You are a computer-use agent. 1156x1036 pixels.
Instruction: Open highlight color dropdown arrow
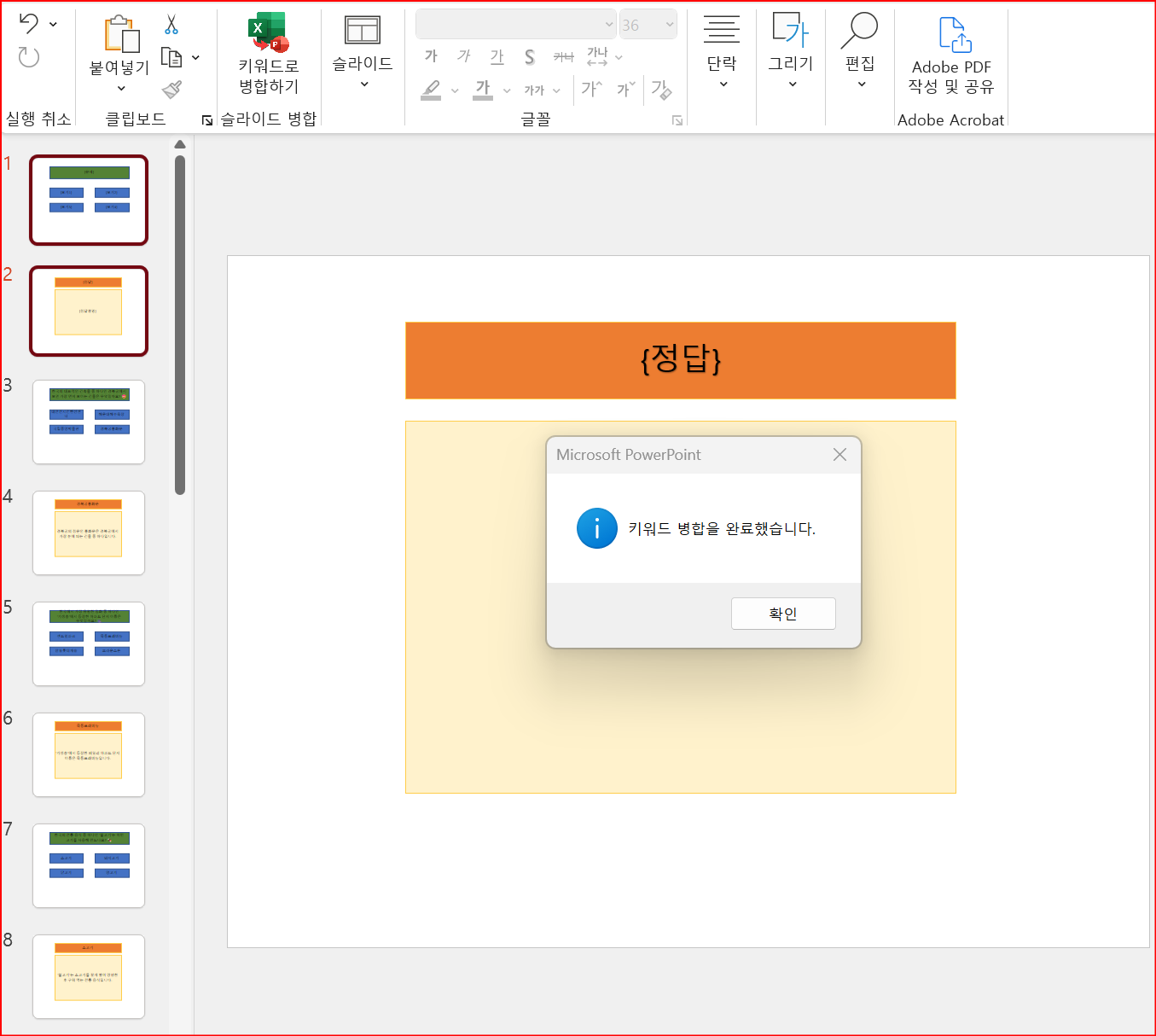click(455, 90)
